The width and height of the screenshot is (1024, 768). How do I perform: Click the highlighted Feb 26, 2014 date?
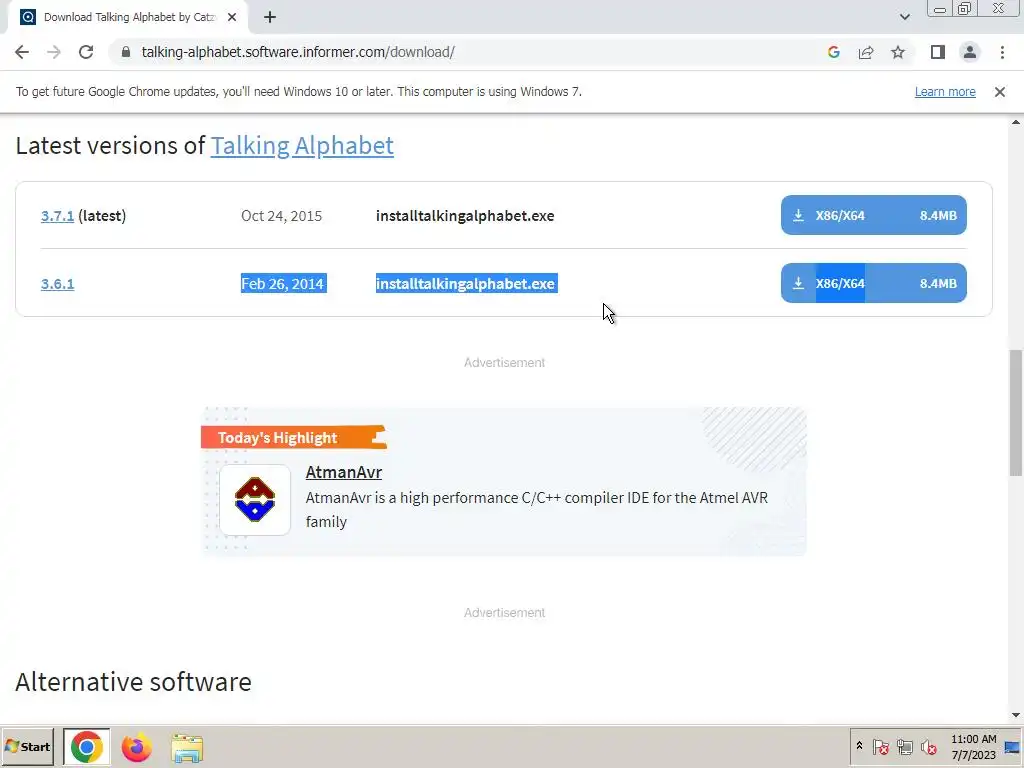coord(283,283)
